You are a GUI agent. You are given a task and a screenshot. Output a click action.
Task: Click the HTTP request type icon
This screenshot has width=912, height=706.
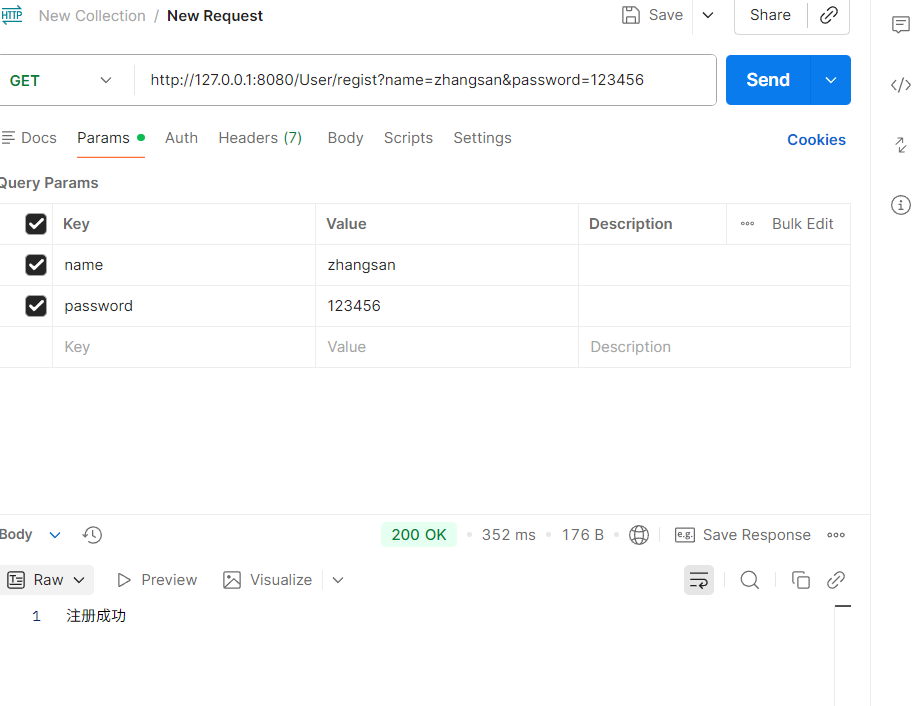11,15
